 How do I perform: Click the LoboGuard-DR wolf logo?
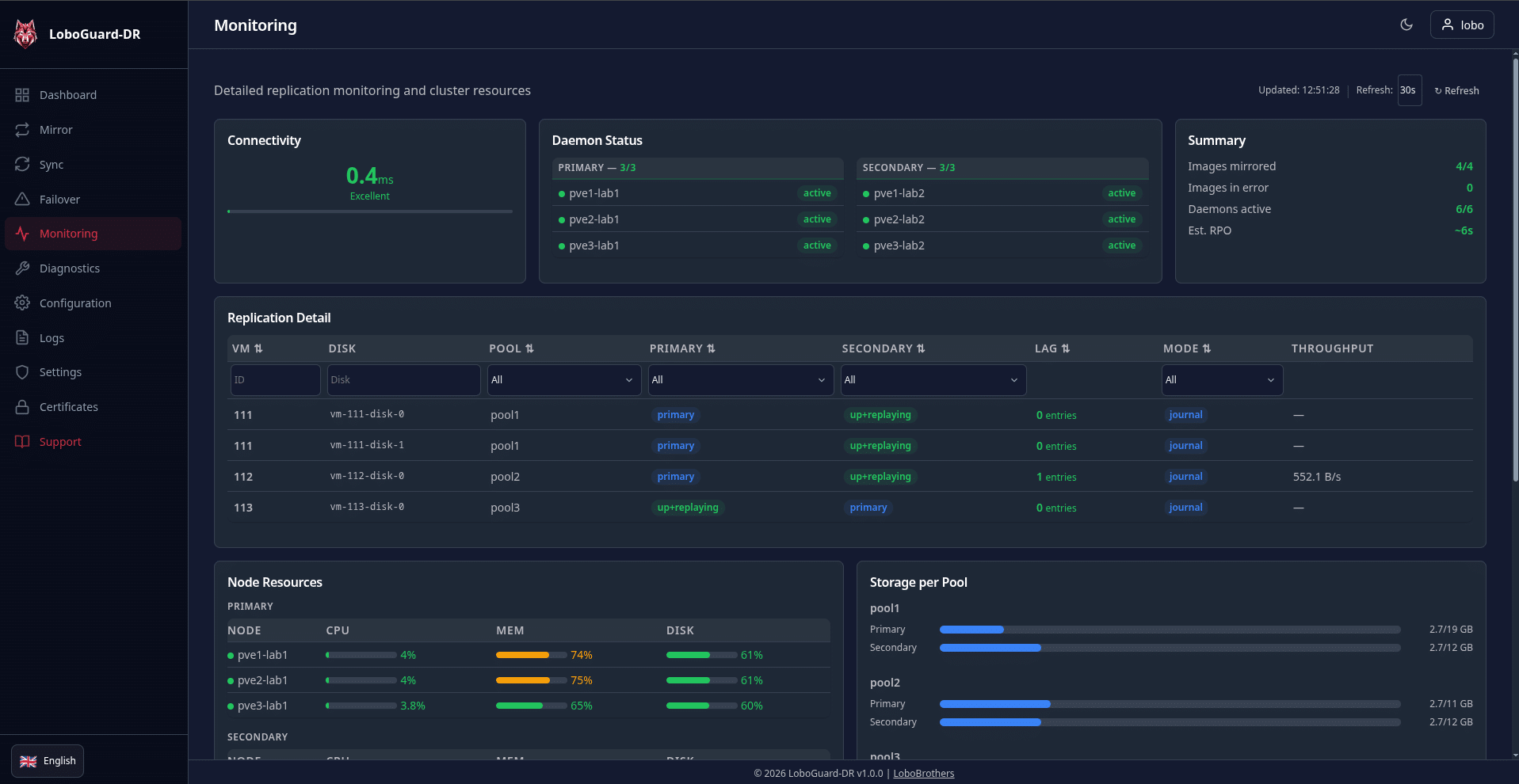pos(25,34)
